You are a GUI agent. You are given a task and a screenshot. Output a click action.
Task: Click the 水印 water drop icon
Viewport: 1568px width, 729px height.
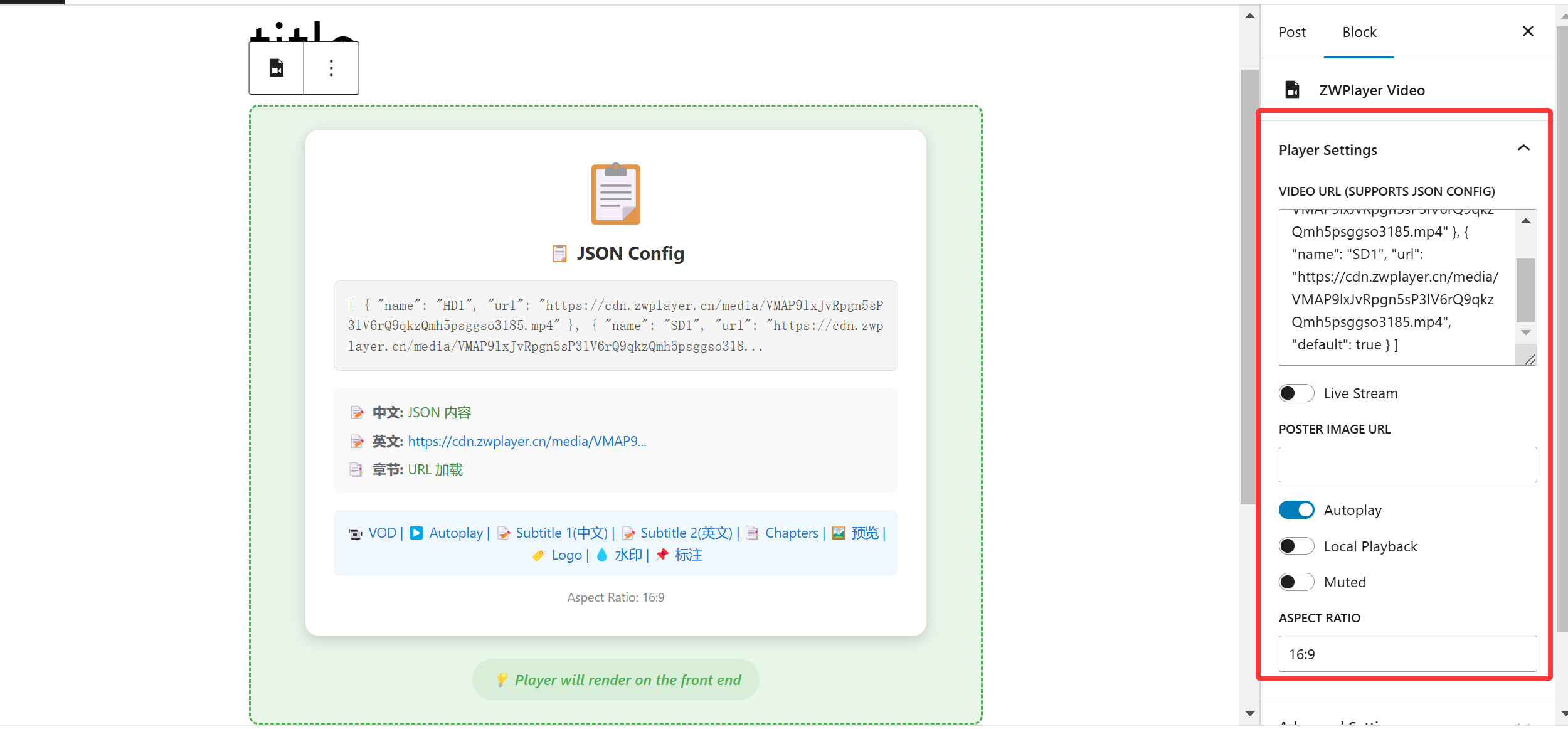point(602,555)
